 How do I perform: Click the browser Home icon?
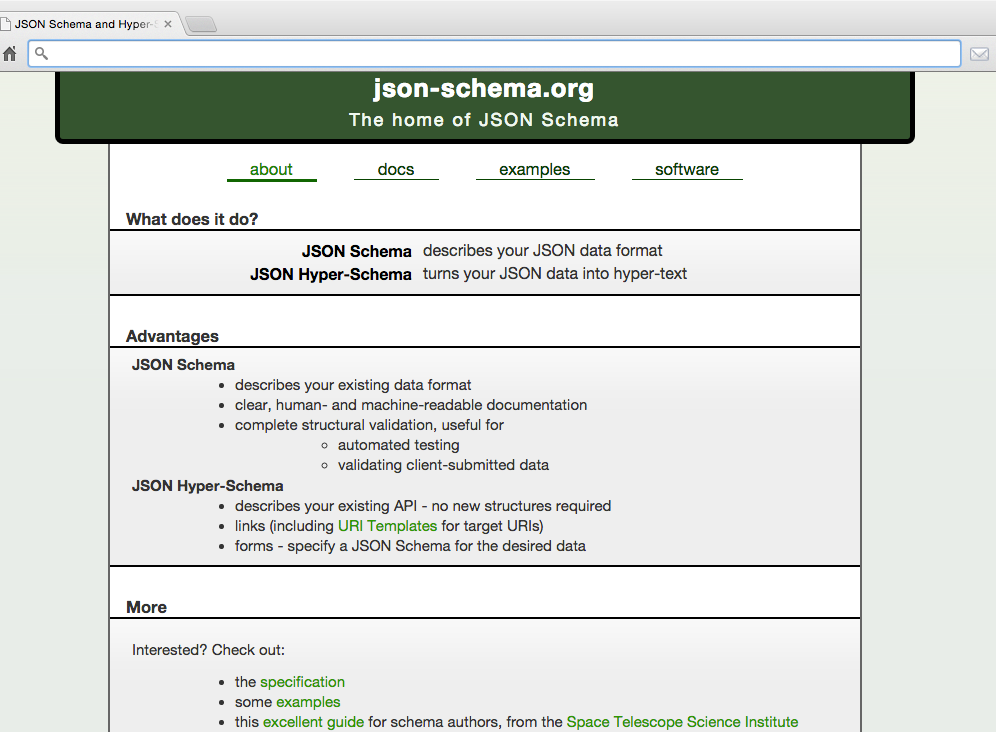10,53
